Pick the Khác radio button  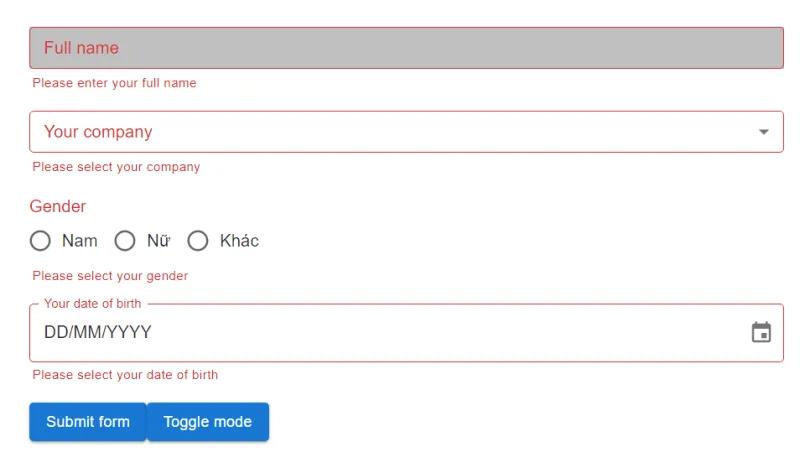coord(198,241)
